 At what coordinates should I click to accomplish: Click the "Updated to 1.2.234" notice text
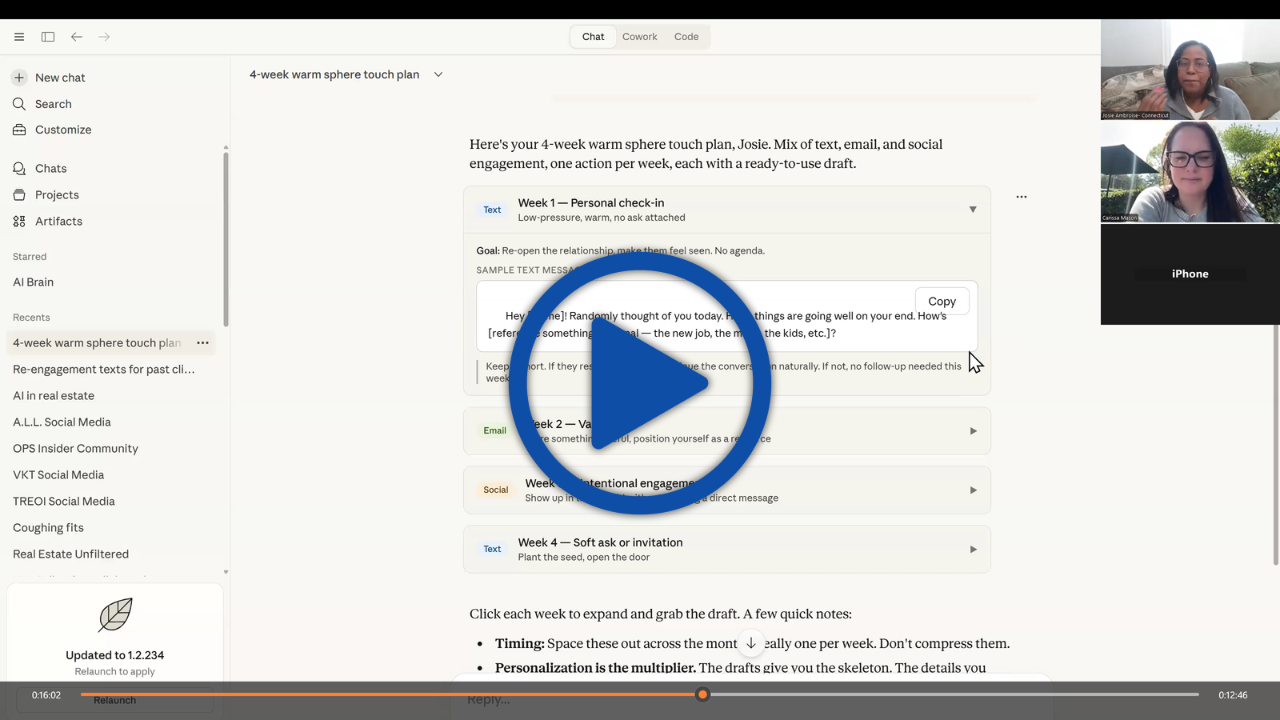click(x=115, y=655)
